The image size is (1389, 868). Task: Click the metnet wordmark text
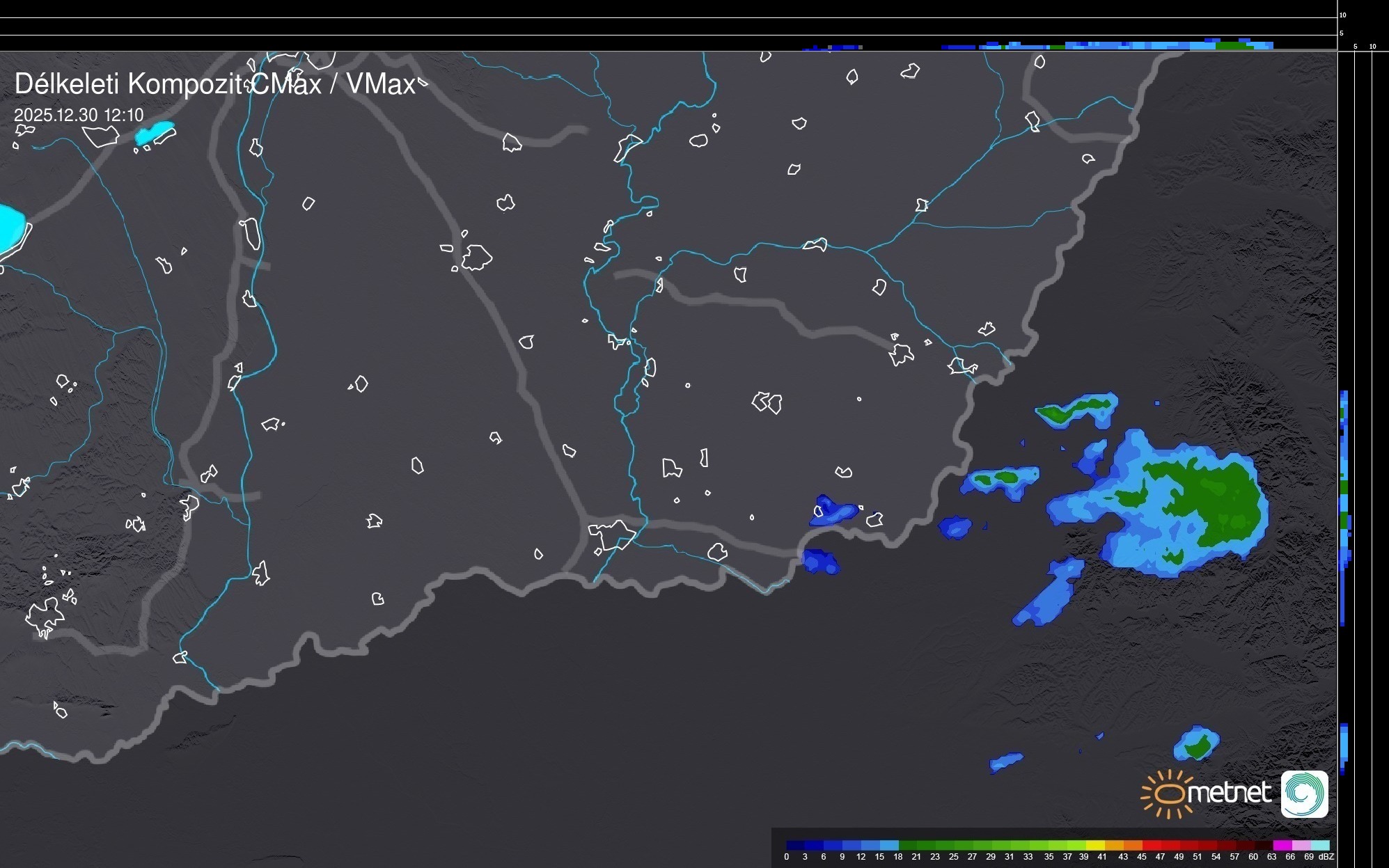(1229, 793)
